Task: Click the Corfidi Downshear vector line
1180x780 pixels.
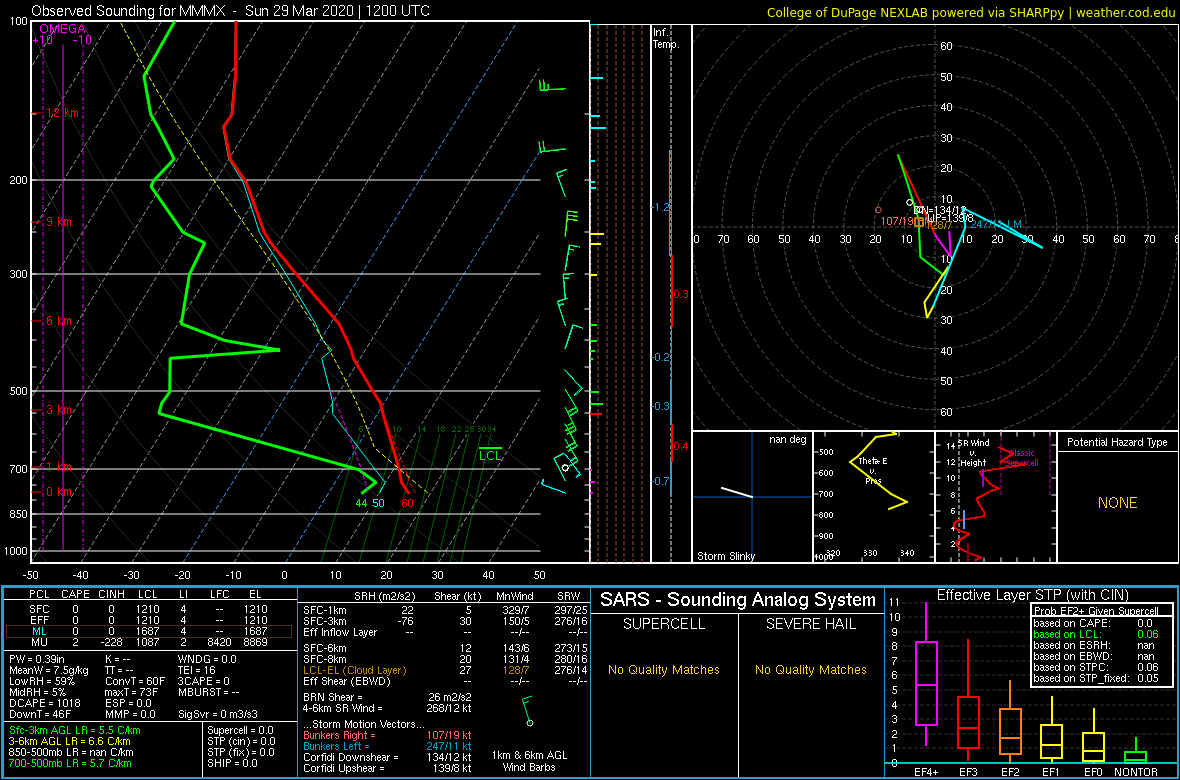Action: click(388, 757)
